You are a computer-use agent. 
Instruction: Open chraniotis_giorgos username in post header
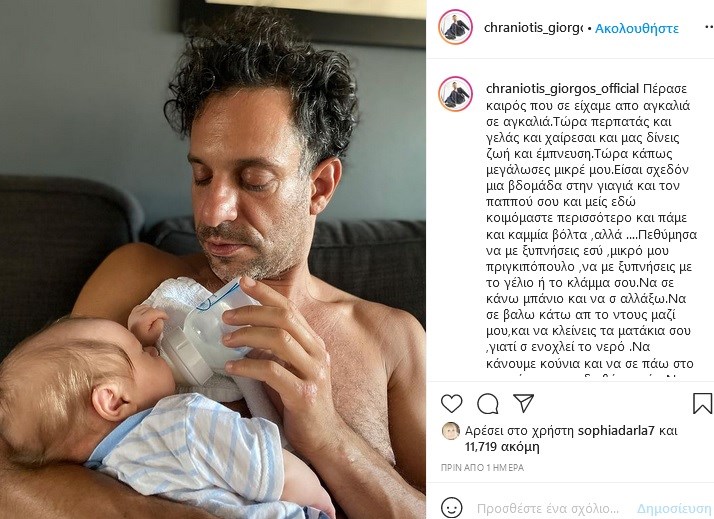click(x=533, y=28)
